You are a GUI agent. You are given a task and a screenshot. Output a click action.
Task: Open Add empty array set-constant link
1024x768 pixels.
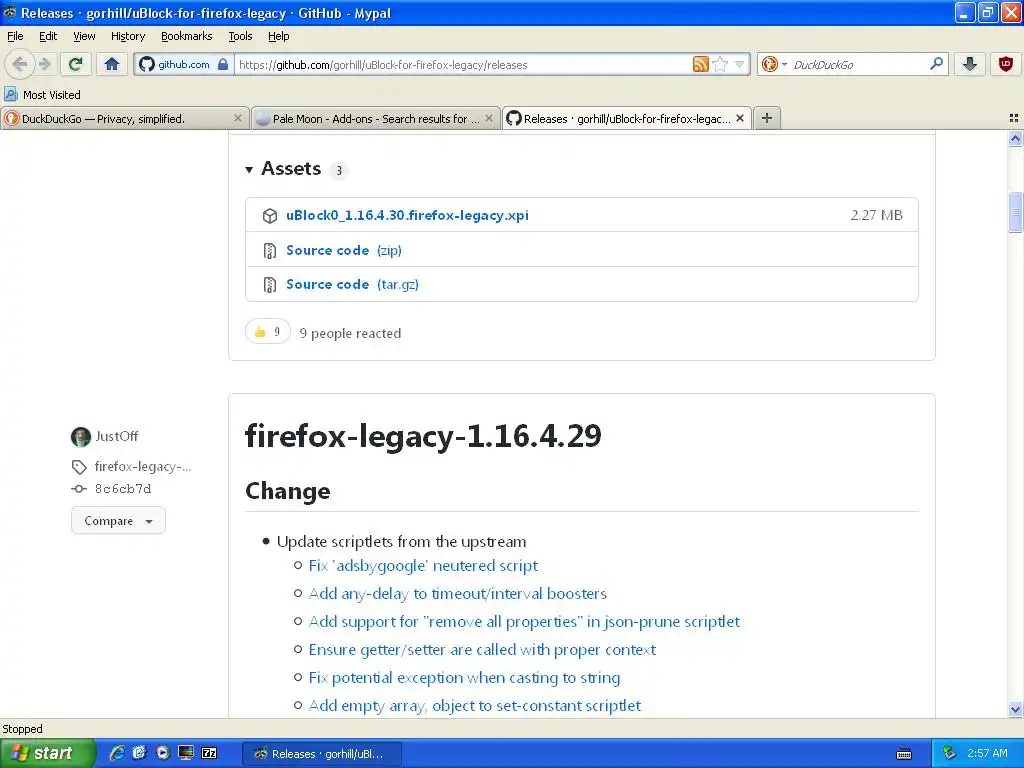pyautogui.click(x=475, y=705)
